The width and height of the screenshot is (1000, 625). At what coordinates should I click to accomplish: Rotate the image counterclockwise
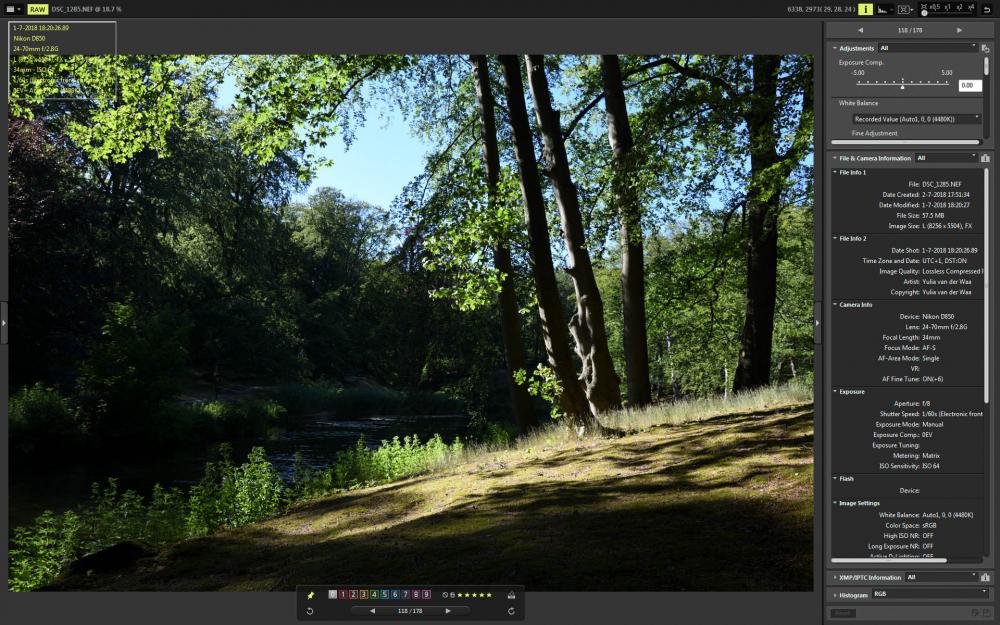[310, 611]
